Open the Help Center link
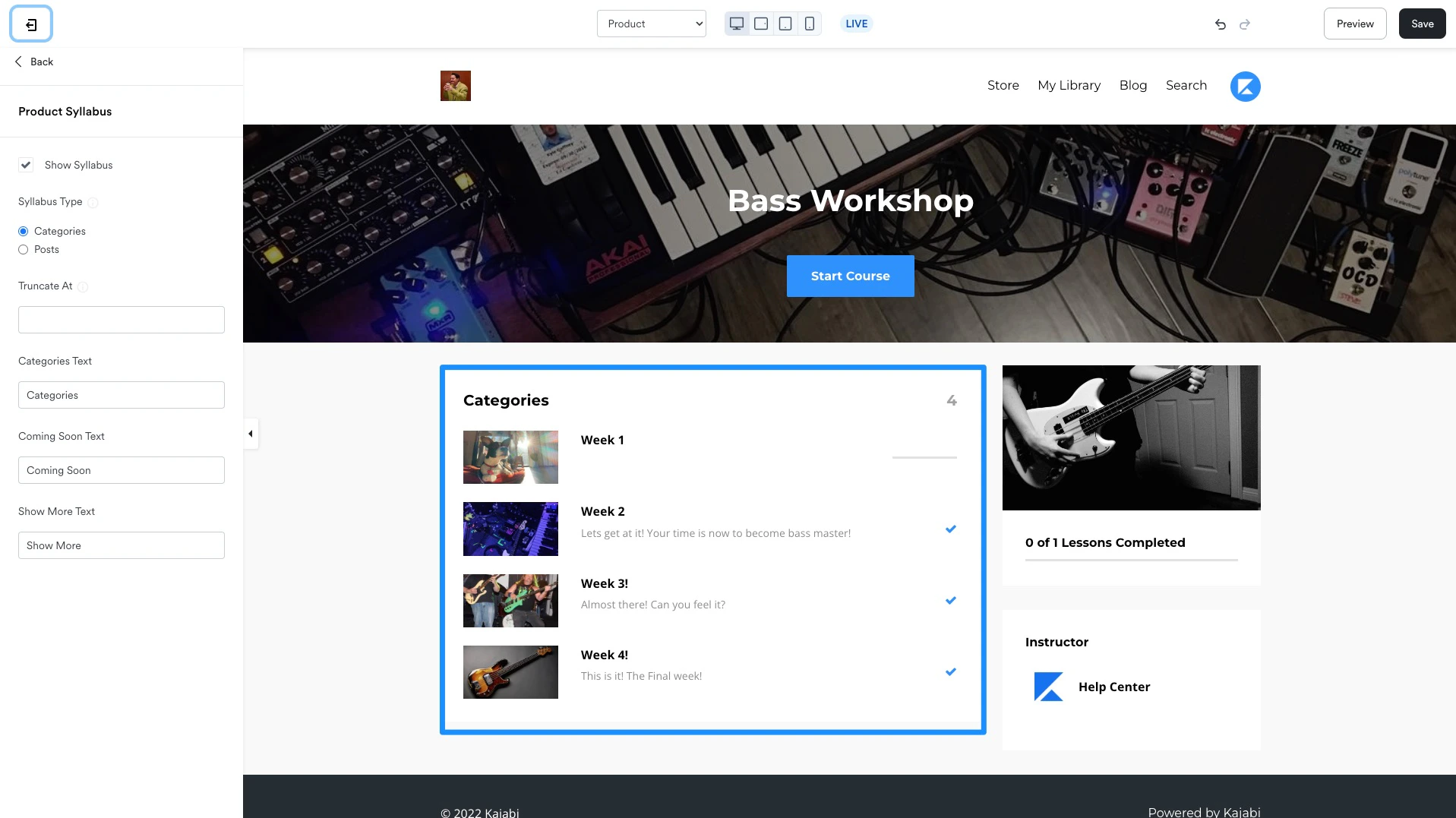The image size is (1456, 818). pos(1113,687)
